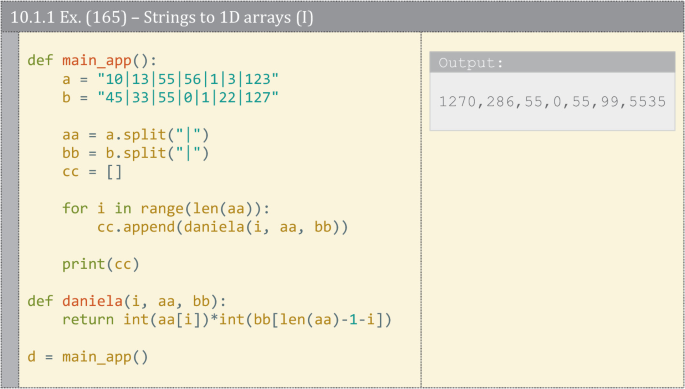Click the Output: panel header
This screenshot has width=685, height=389.
[552, 62]
